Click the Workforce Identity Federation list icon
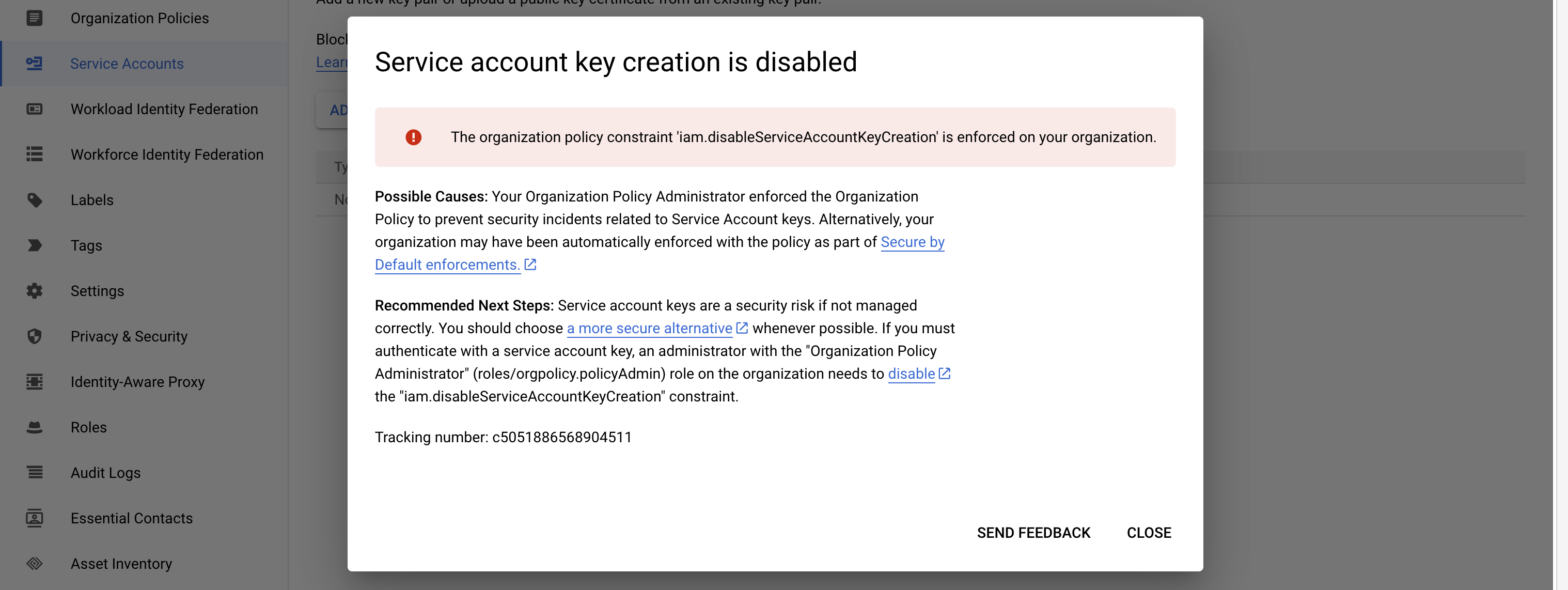This screenshot has width=1568, height=590. point(34,154)
